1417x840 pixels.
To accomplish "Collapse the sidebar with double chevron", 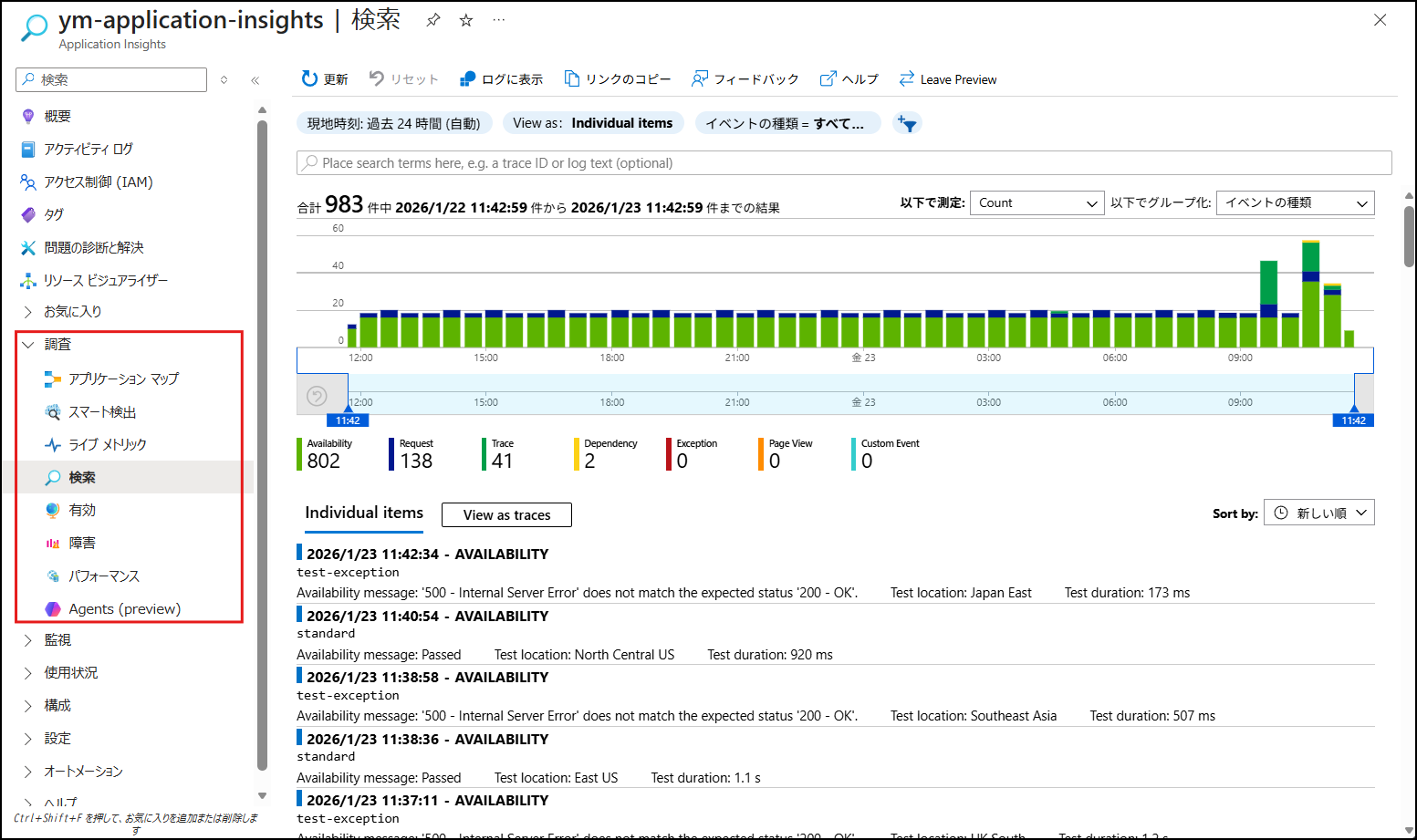I will [x=255, y=80].
